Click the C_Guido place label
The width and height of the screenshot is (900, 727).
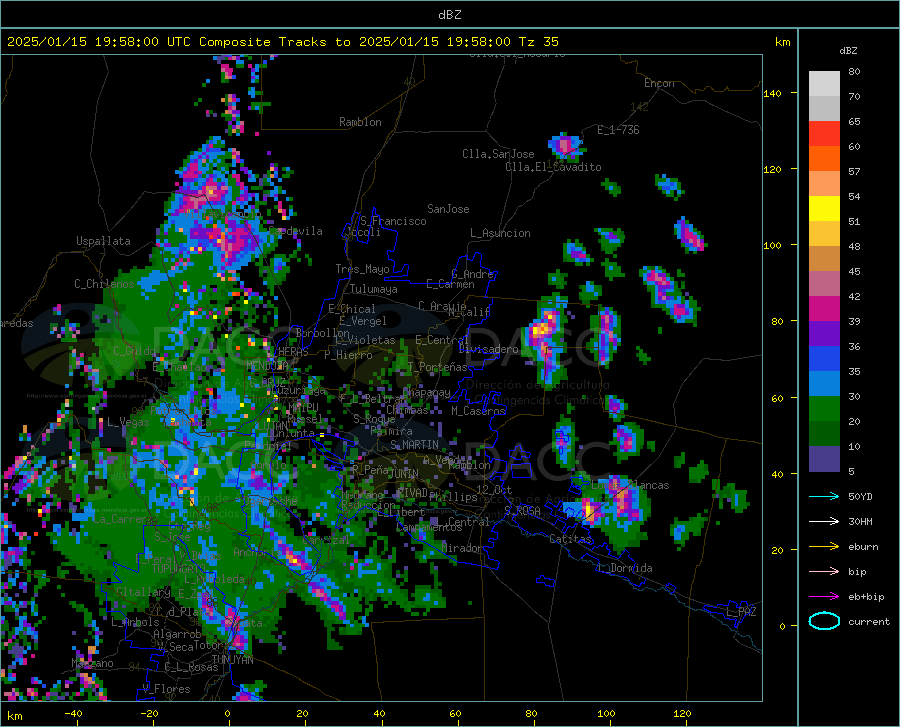click(134, 351)
